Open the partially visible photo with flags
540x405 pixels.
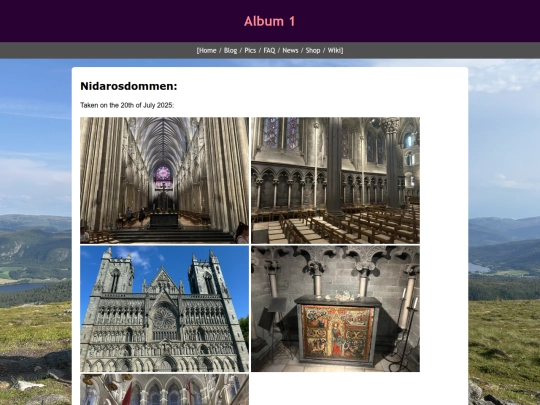click(165, 390)
